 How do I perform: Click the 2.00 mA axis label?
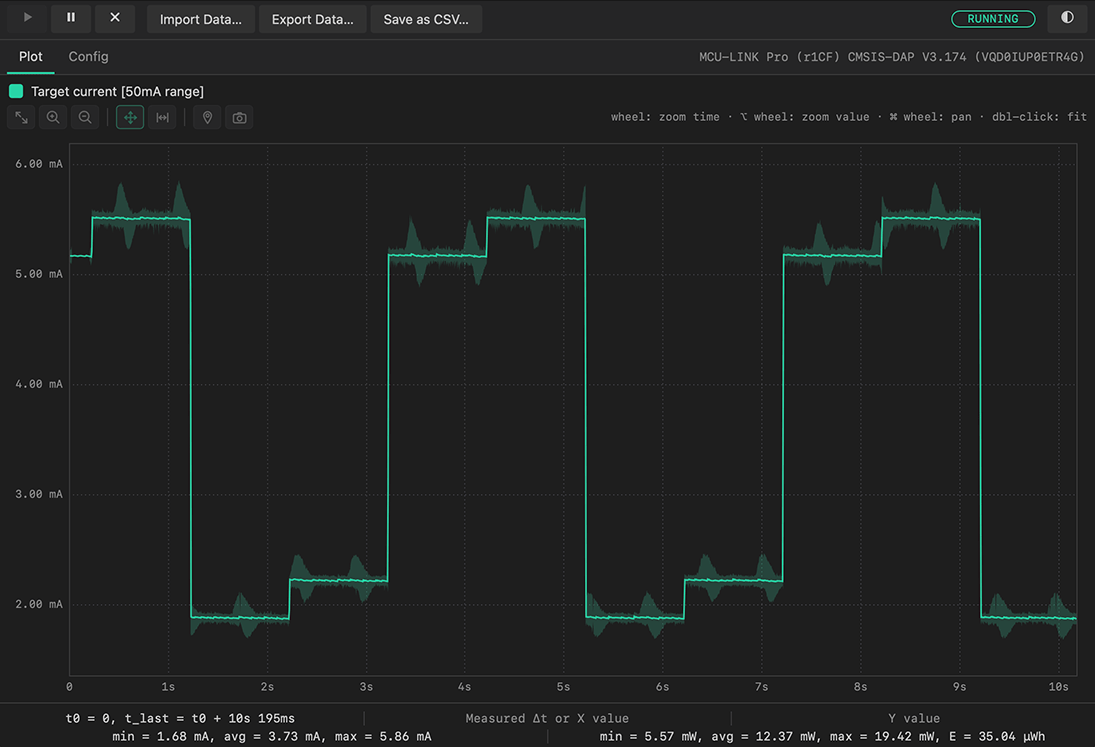tap(39, 605)
